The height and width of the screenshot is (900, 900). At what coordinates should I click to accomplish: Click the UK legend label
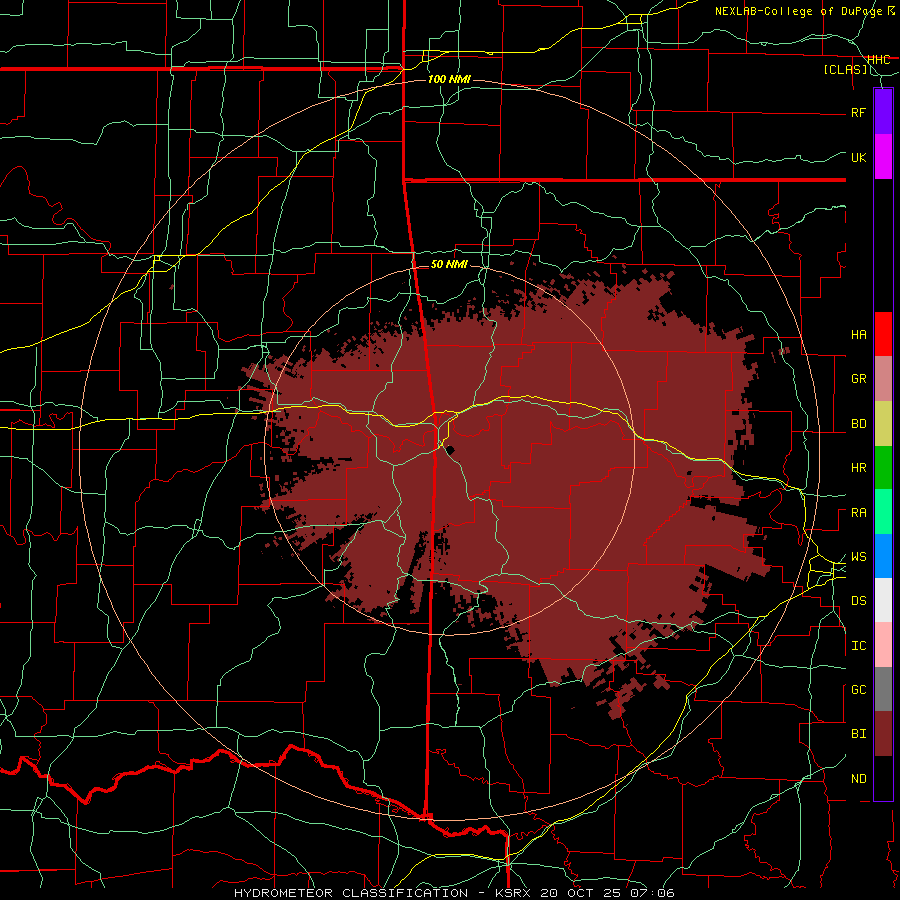[x=858, y=157]
